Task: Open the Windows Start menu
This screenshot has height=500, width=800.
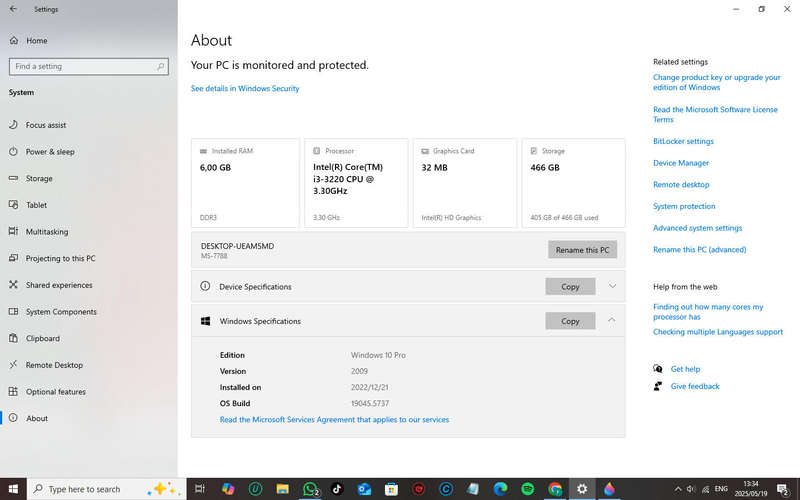Action: (13, 489)
